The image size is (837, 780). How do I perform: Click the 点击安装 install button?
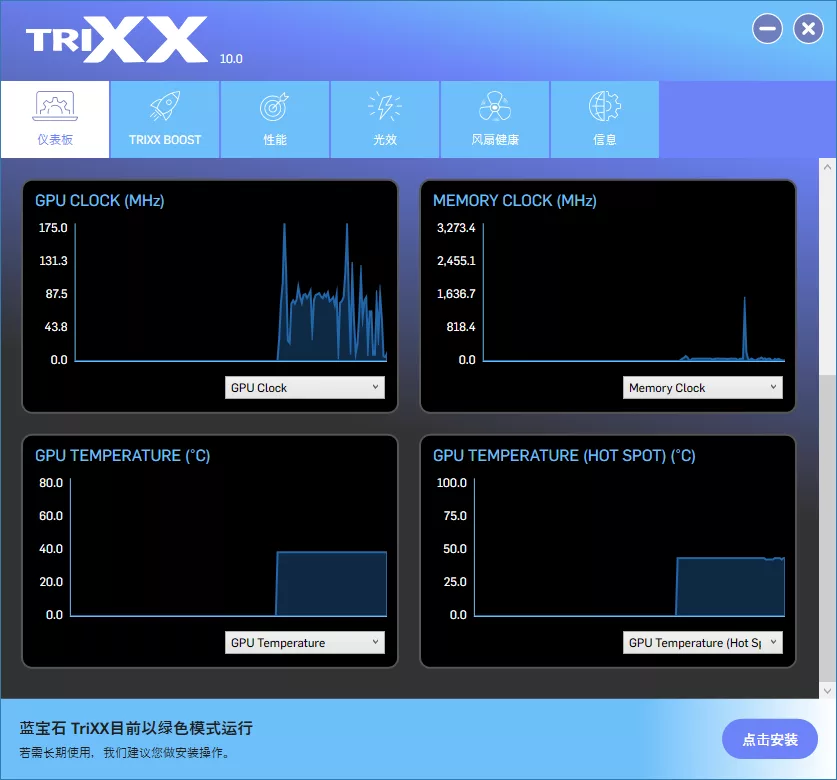coord(770,739)
